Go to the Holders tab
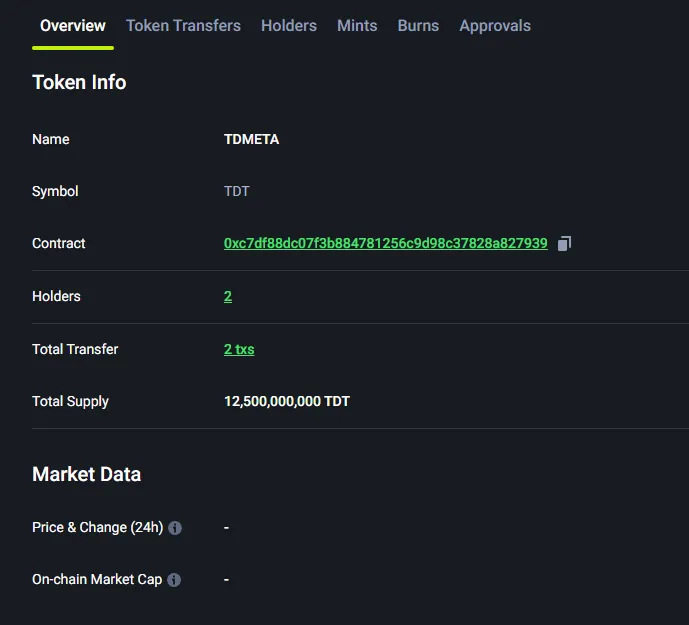Viewport: 689px width, 625px height. pos(289,26)
